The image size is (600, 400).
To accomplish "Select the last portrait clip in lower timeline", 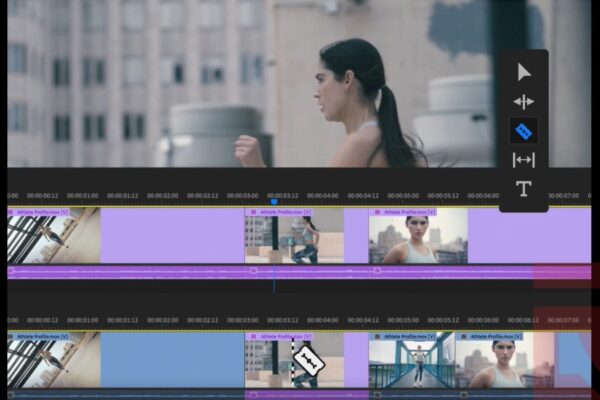I will pyautogui.click(x=495, y=362).
